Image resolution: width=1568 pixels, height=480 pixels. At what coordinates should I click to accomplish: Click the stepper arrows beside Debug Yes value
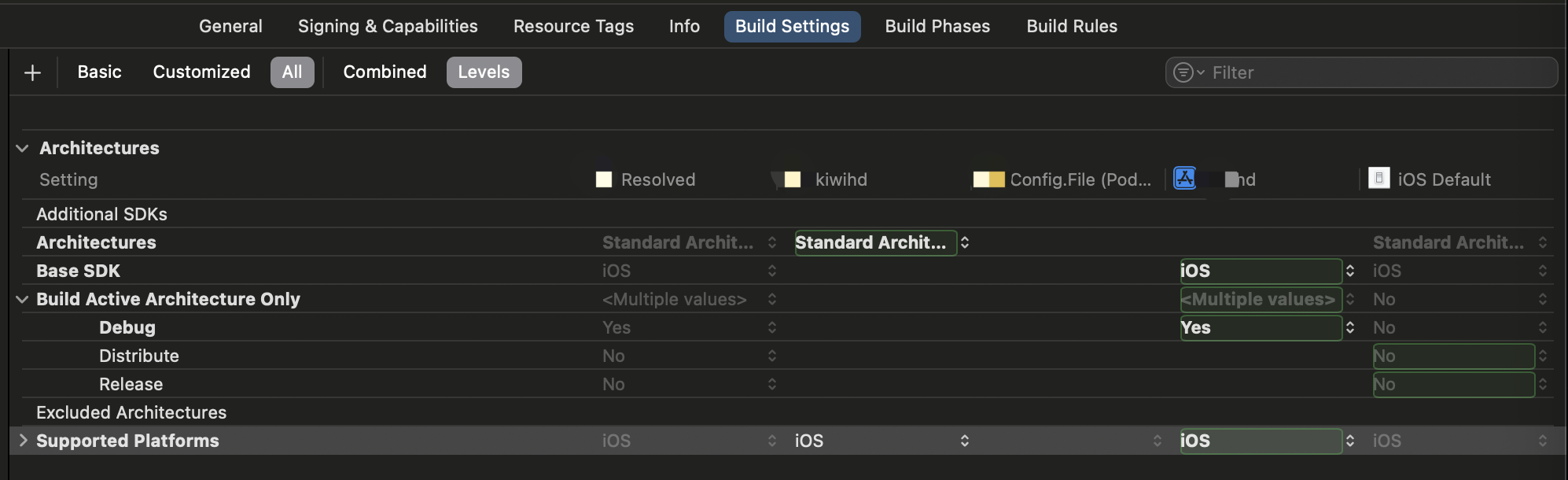coord(1350,327)
